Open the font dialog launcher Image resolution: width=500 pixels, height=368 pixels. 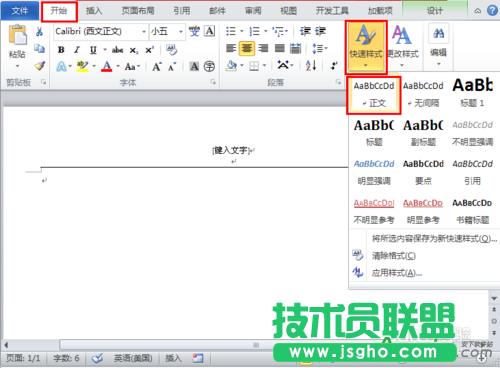[x=213, y=82]
